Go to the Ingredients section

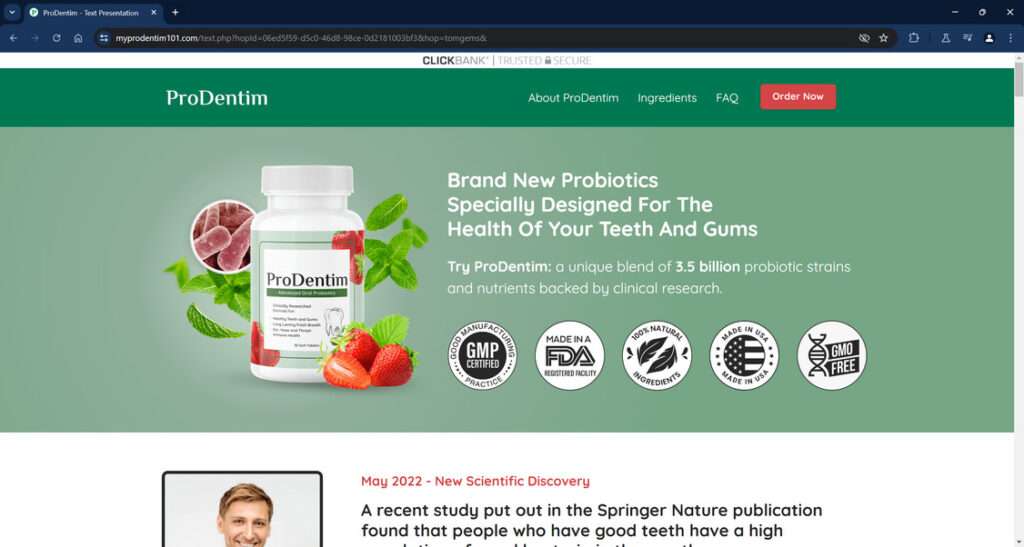667,98
